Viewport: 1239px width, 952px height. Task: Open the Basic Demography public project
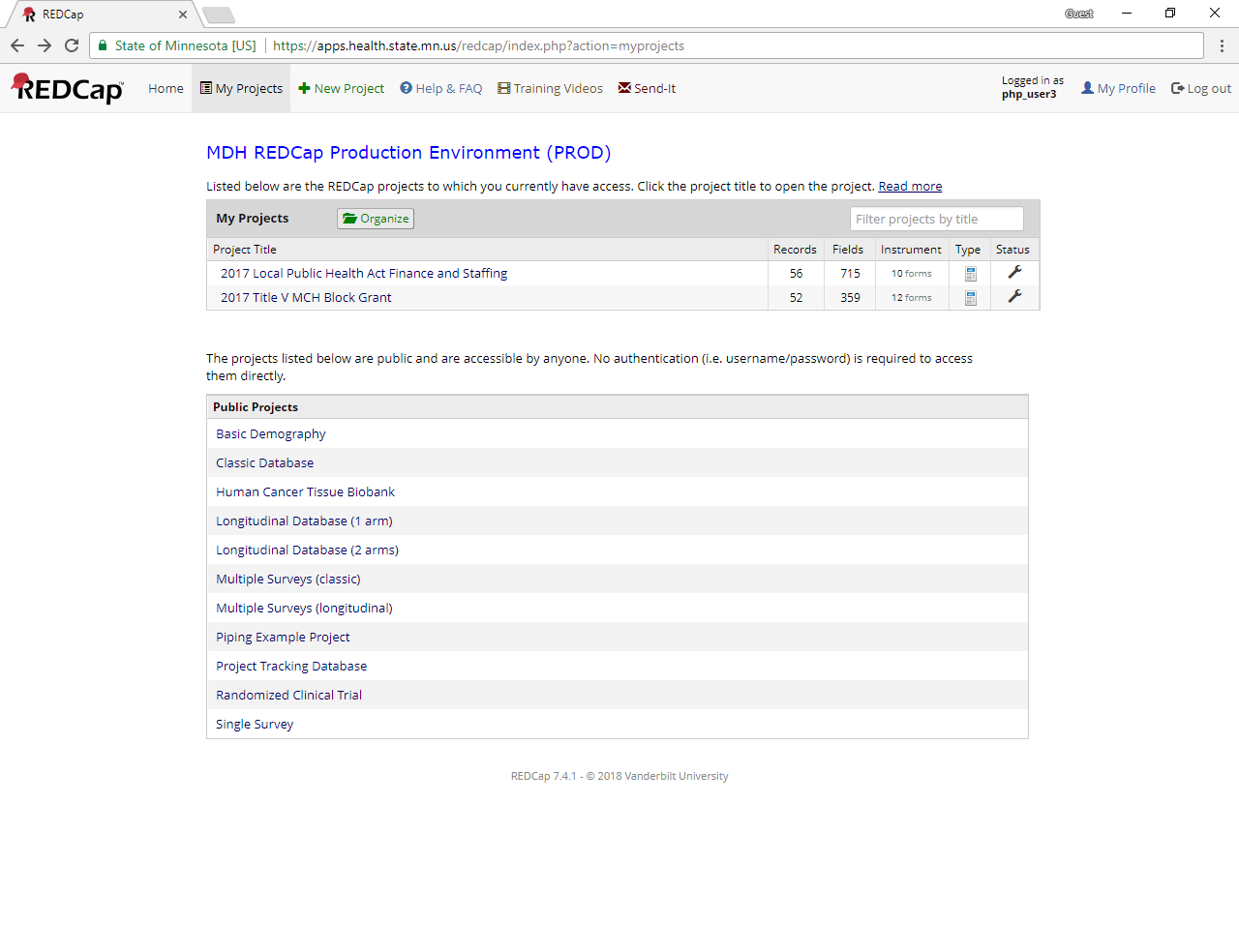tap(271, 434)
